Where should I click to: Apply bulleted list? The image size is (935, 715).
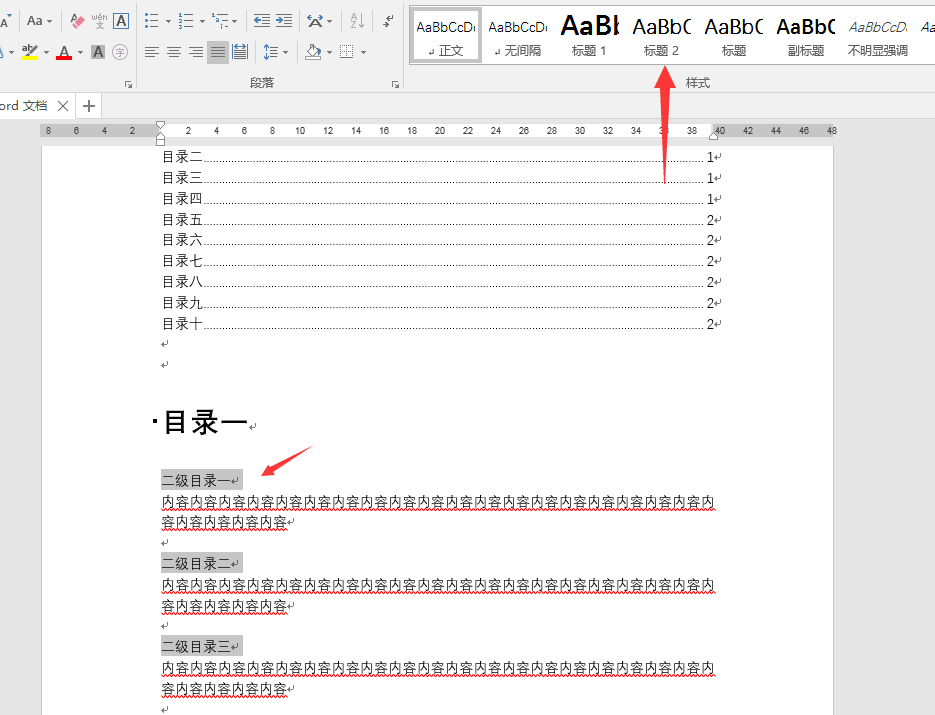pos(151,21)
